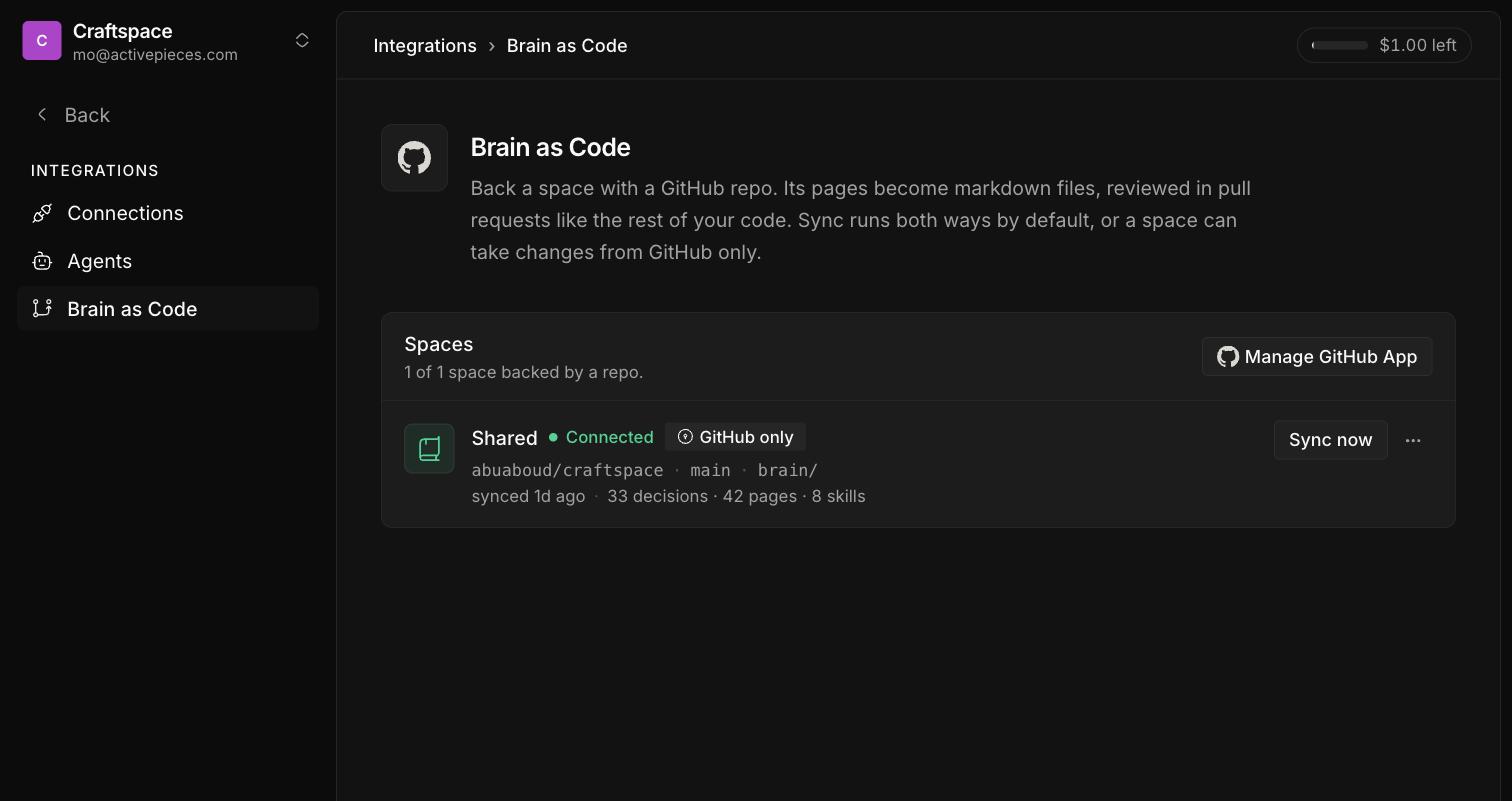This screenshot has height=801, width=1512.
Task: Click 1 of 1 space backed text
Action: pos(524,372)
